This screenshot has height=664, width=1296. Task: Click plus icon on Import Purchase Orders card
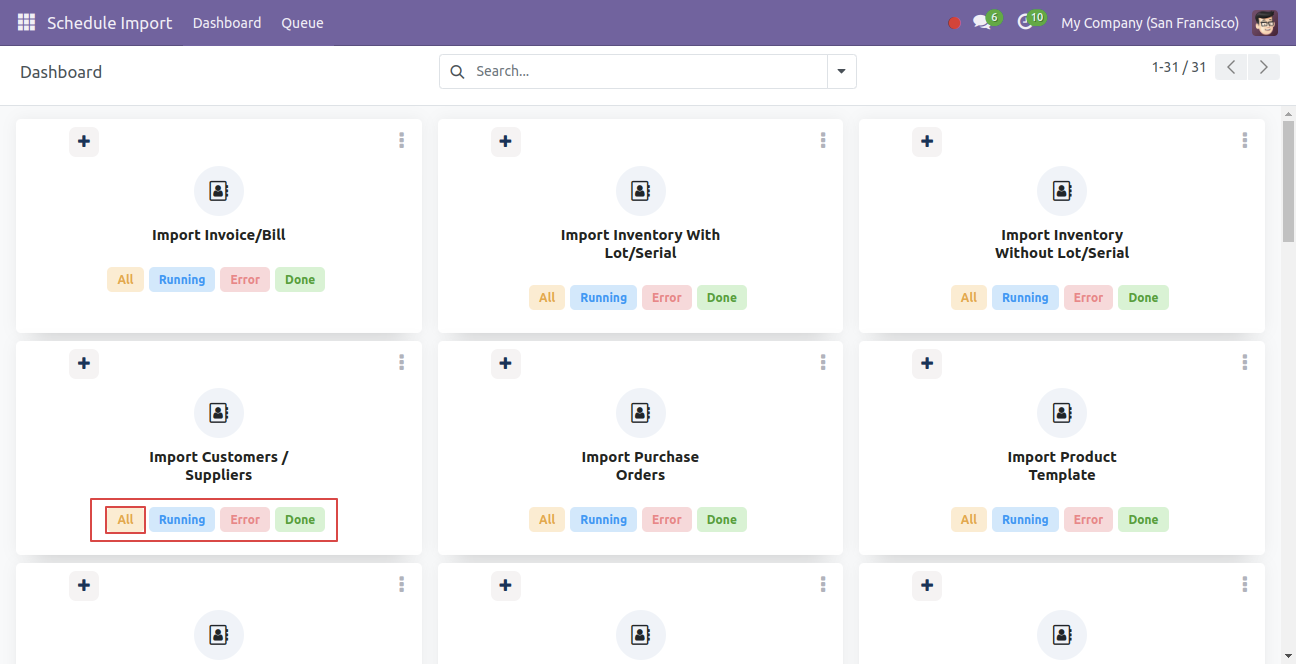(x=506, y=363)
